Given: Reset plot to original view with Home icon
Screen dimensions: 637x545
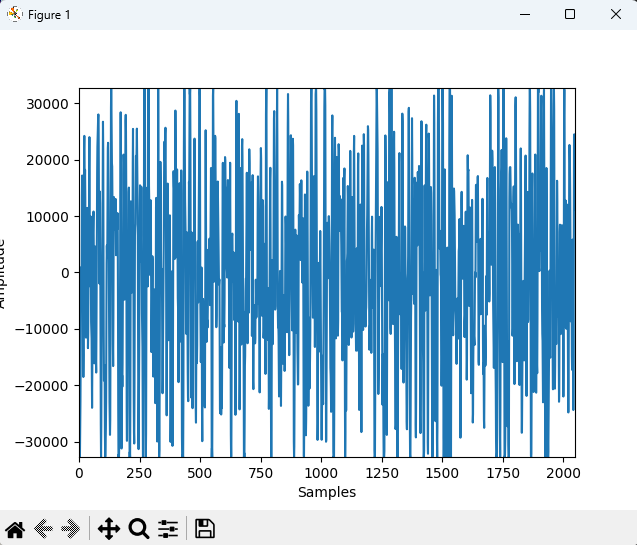Looking at the screenshot, I should [15, 529].
